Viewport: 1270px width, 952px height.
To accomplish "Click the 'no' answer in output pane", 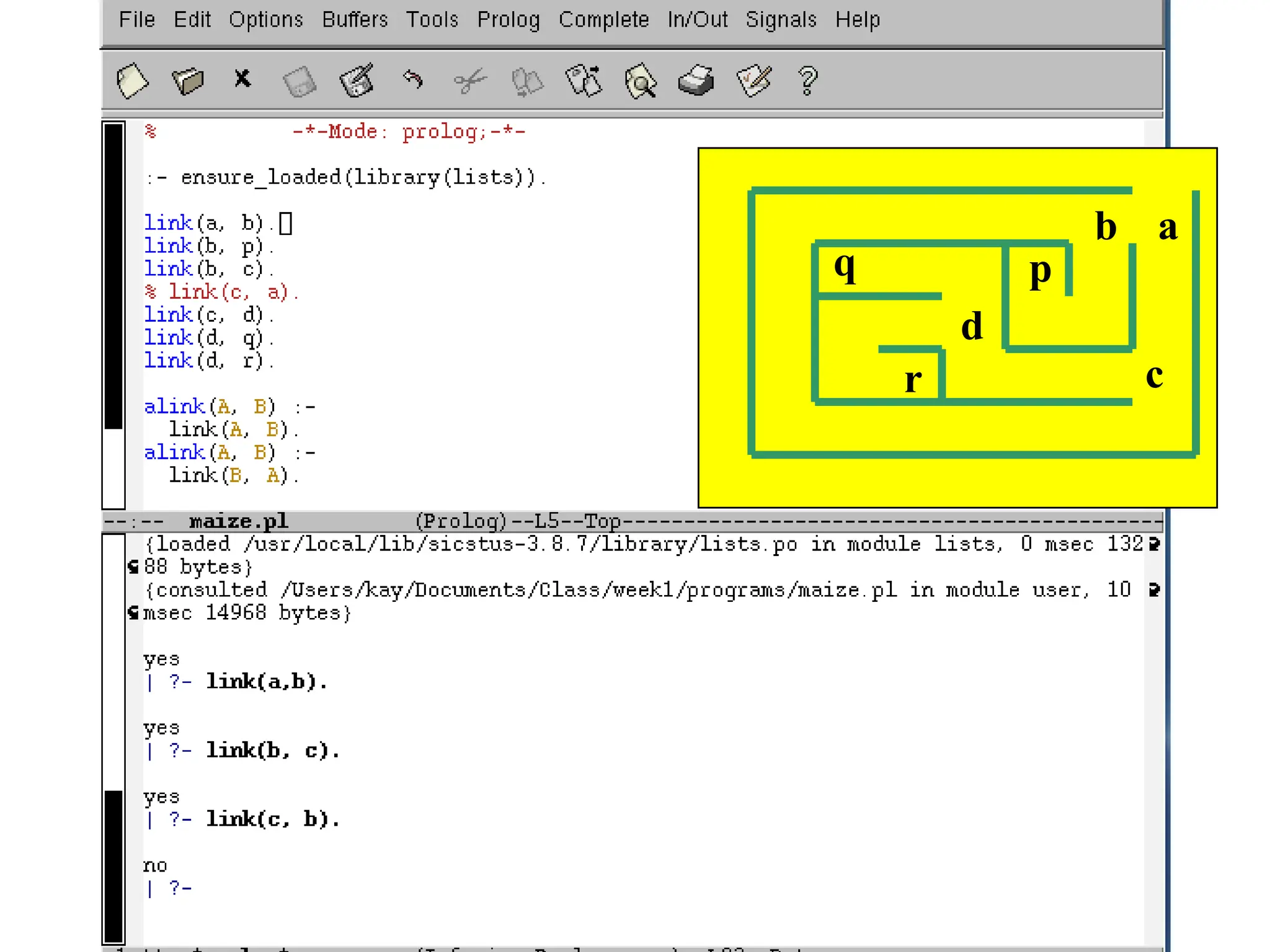I will pyautogui.click(x=155, y=866).
